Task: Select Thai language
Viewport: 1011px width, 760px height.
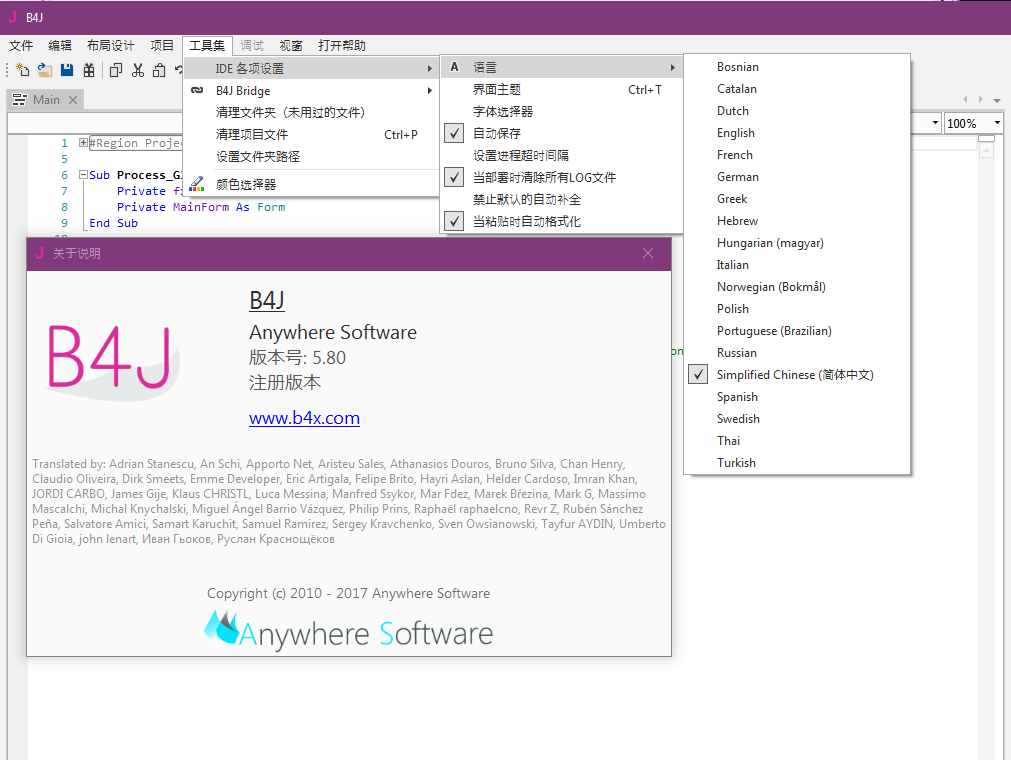Action: point(797,441)
